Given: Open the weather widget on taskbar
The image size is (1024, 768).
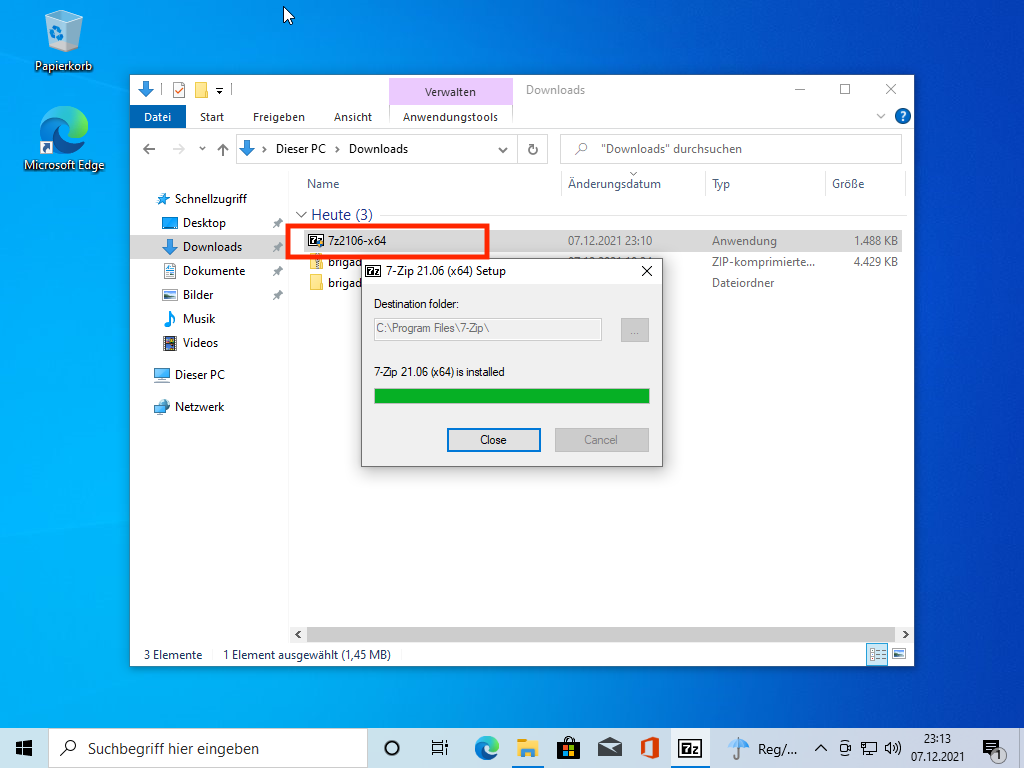Looking at the screenshot, I should (x=761, y=748).
